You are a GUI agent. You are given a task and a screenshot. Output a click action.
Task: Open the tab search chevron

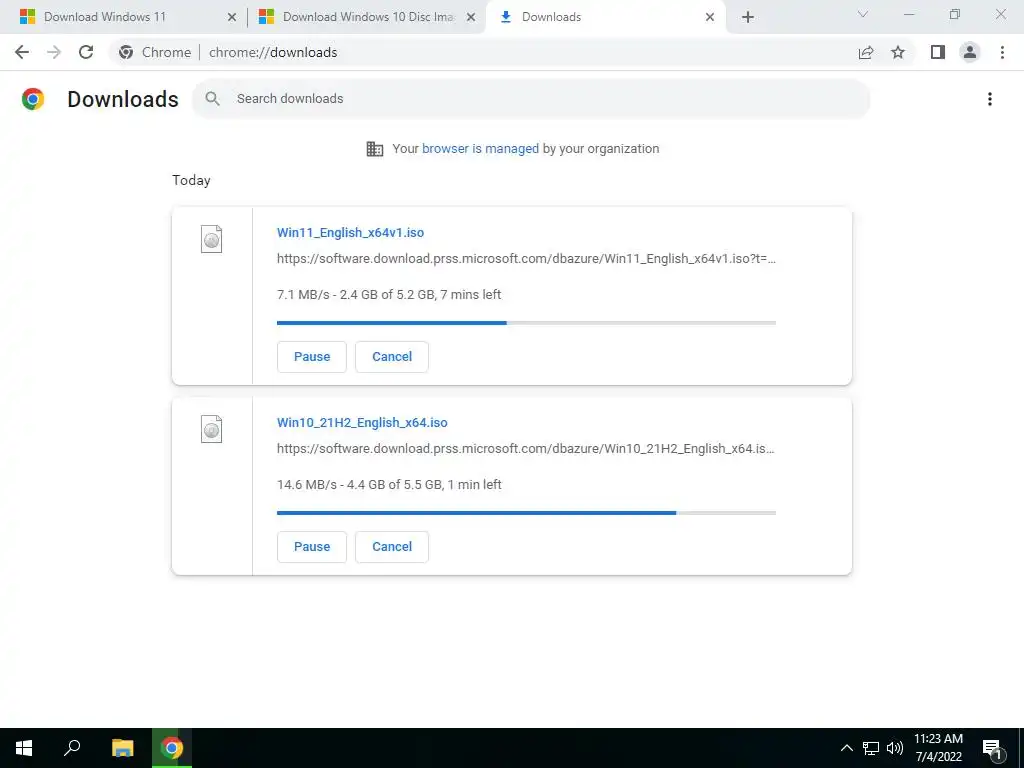[863, 14]
